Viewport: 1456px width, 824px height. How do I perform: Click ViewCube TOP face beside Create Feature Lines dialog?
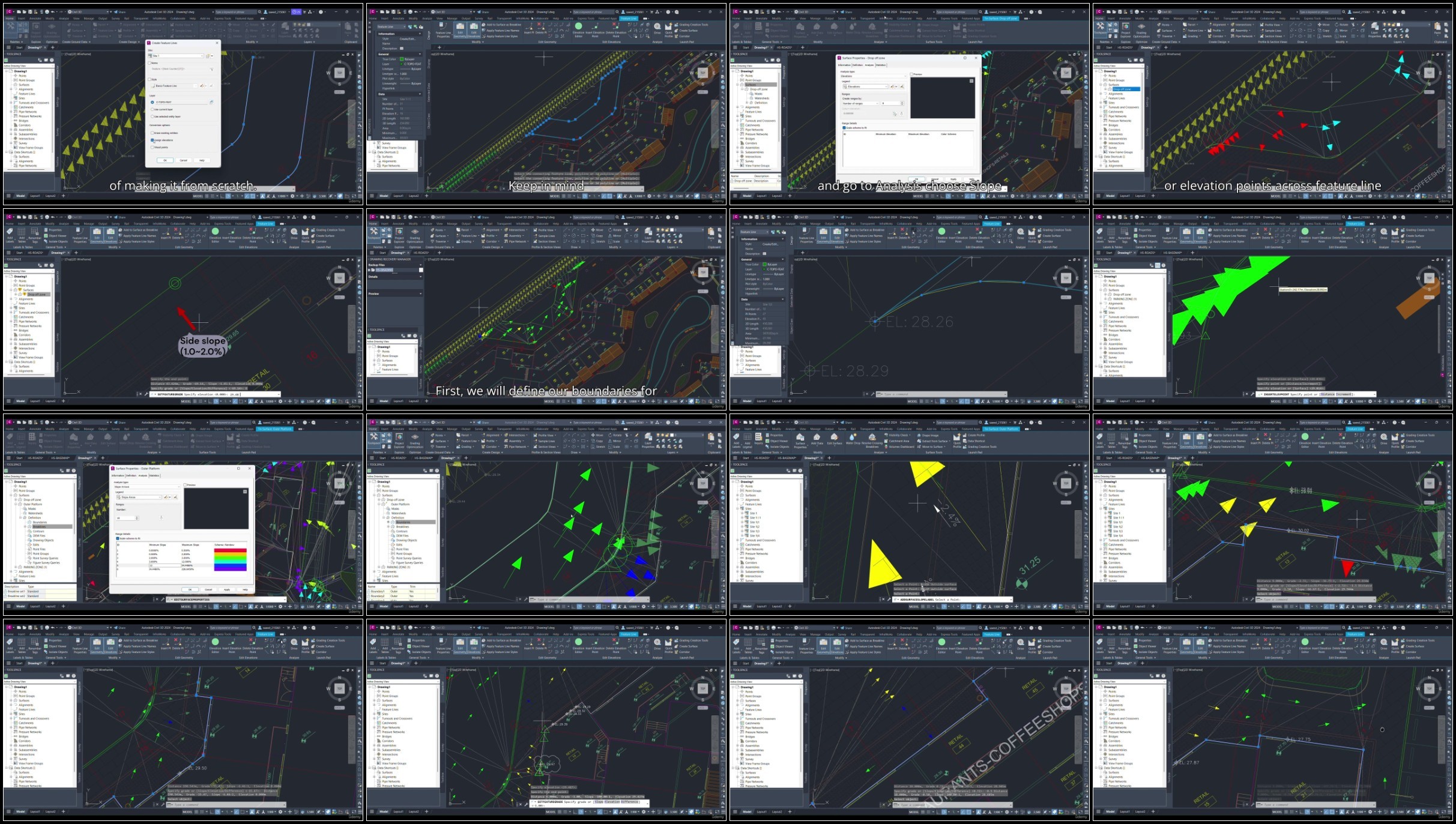coord(339,73)
